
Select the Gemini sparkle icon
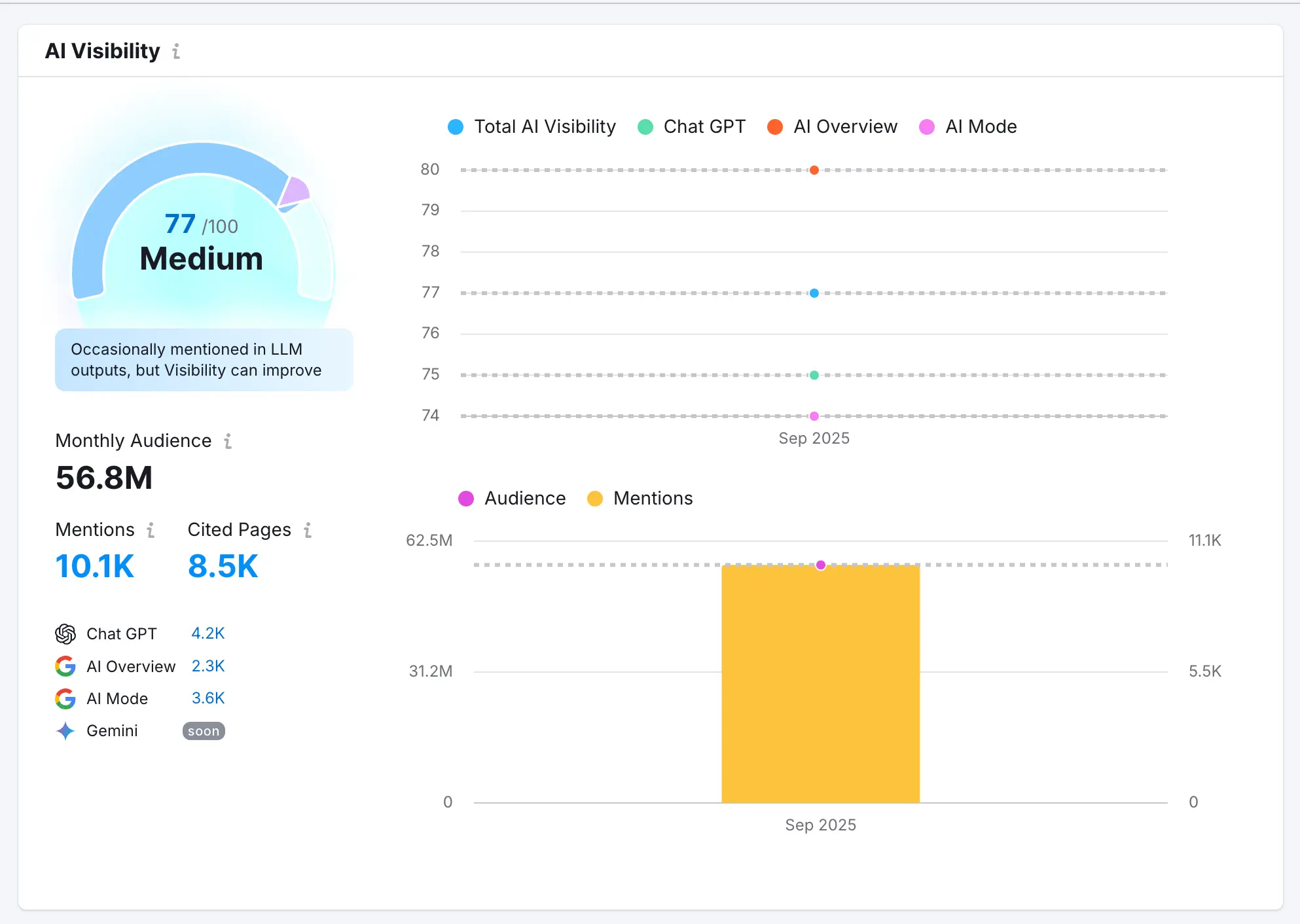(x=65, y=731)
